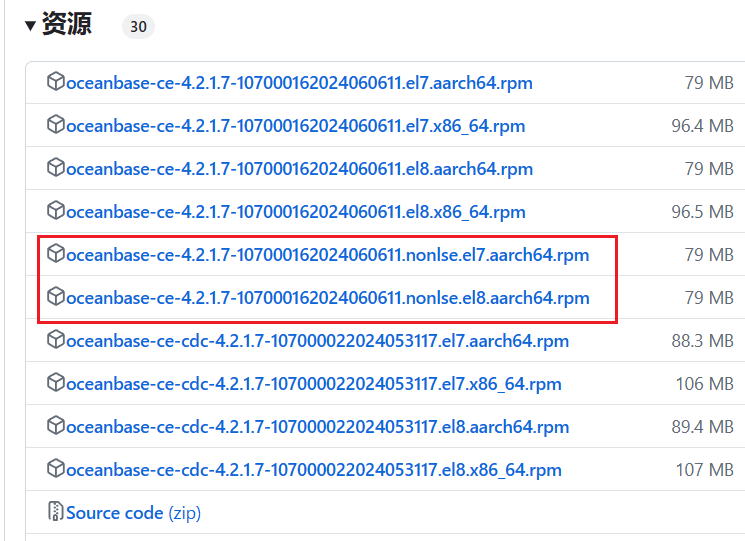Click the asset count badge 30
The width and height of the screenshot is (745, 541).
138,27
